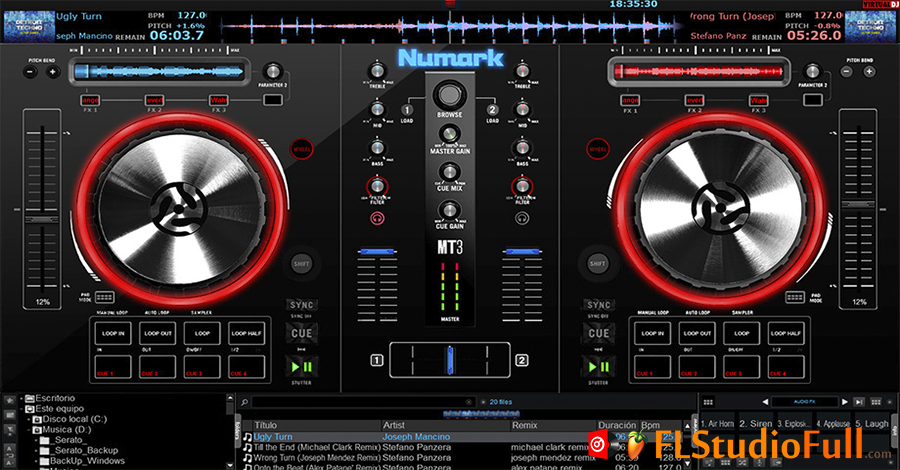The width and height of the screenshot is (900, 470).
Task: Sort by Duración column header
Action: pyautogui.click(x=618, y=425)
